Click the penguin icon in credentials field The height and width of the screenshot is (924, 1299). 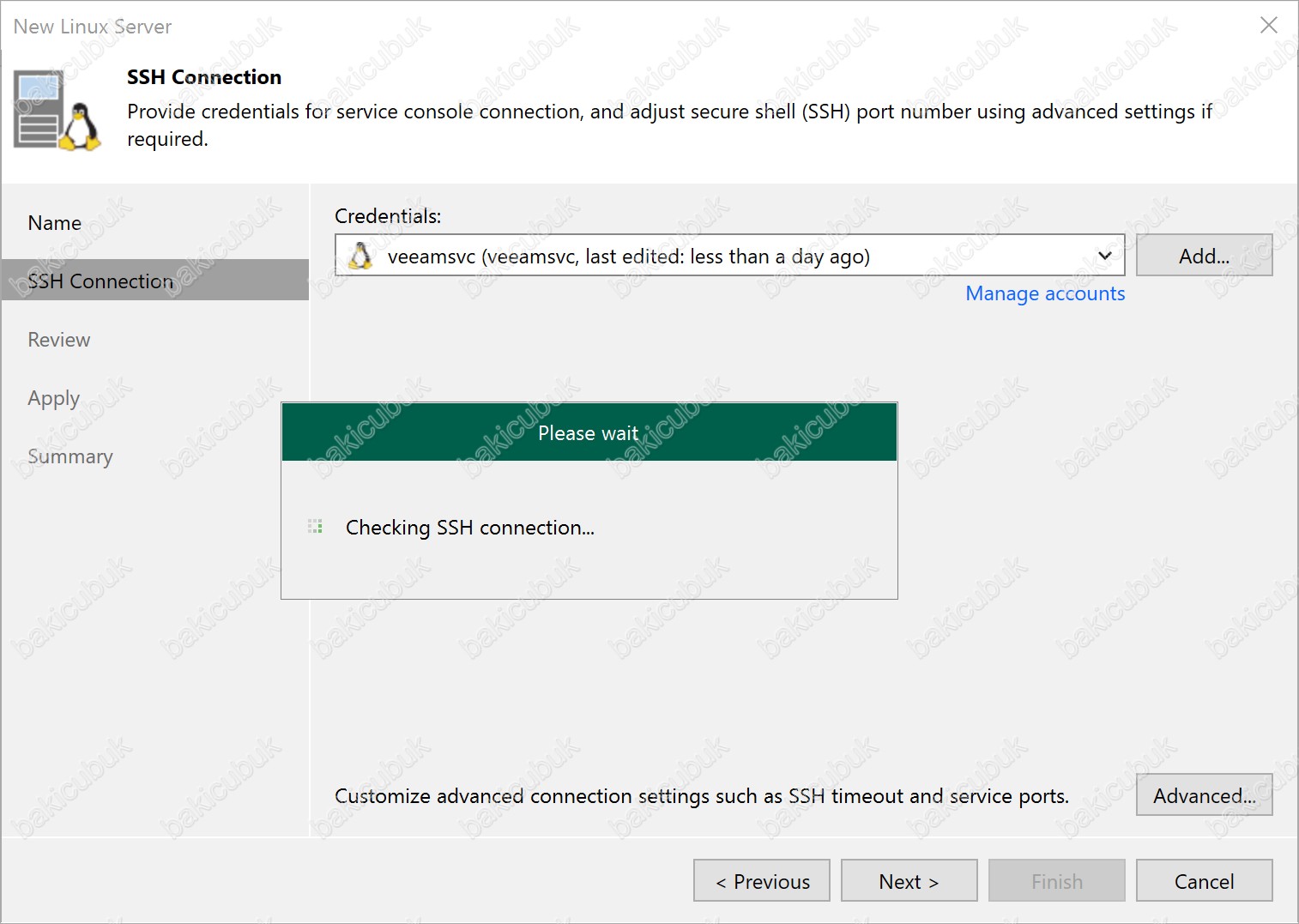coord(361,256)
